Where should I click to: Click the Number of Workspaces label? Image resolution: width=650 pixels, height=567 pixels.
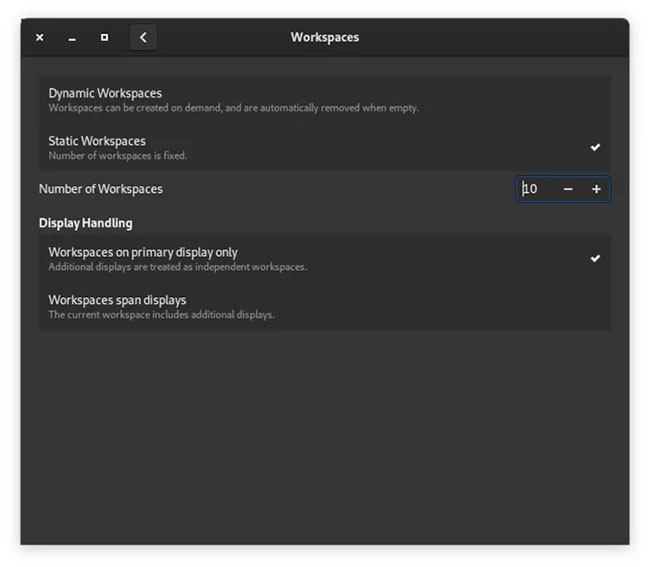[101, 189]
